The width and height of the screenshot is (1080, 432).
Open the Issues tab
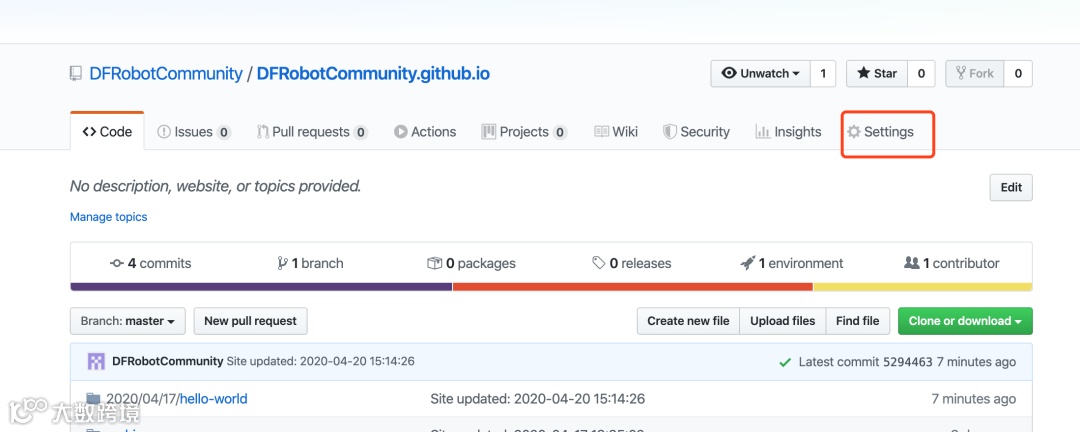tap(194, 132)
